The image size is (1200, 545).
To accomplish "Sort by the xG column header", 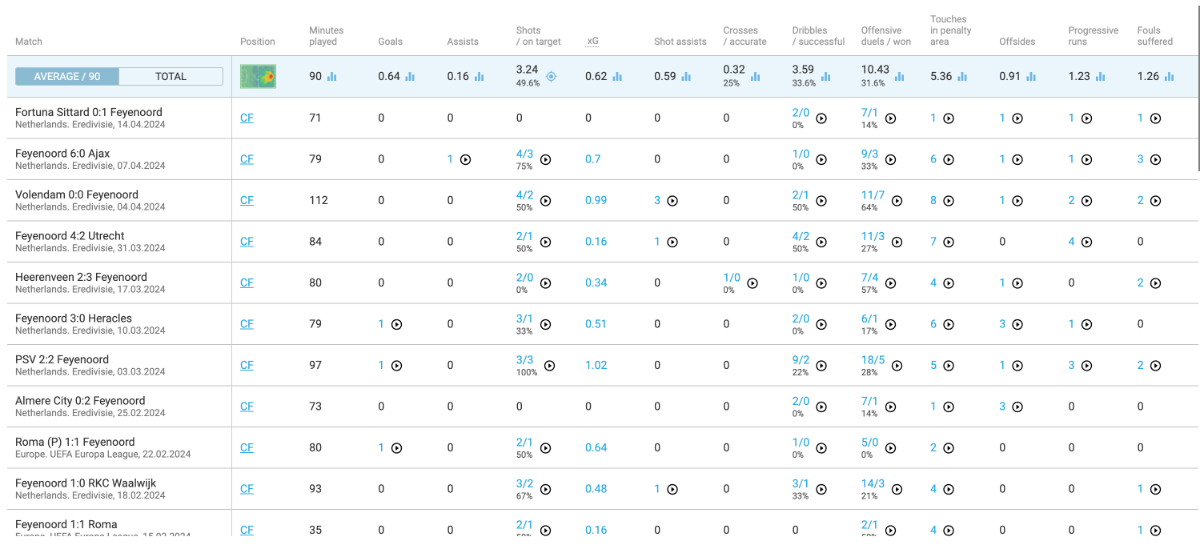I will pos(592,42).
